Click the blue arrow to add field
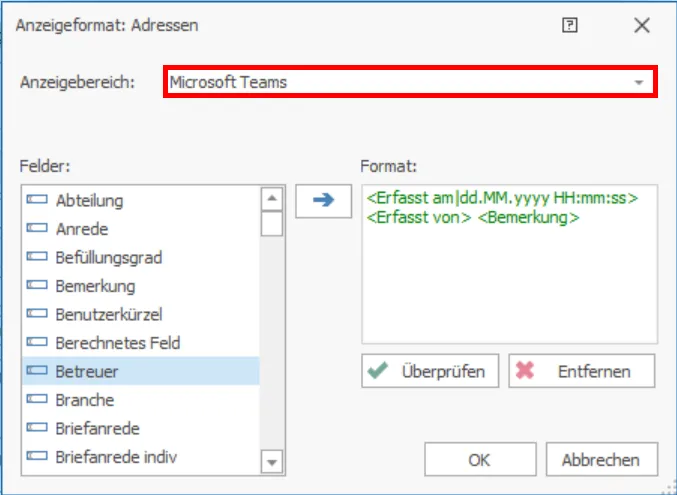This screenshot has height=495, width=677. click(x=323, y=201)
